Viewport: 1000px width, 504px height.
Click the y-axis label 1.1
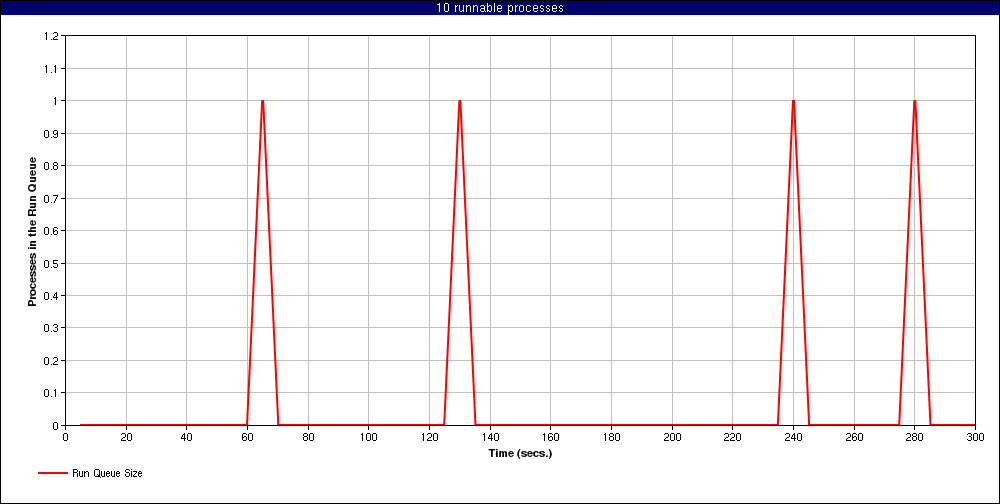click(x=53, y=68)
